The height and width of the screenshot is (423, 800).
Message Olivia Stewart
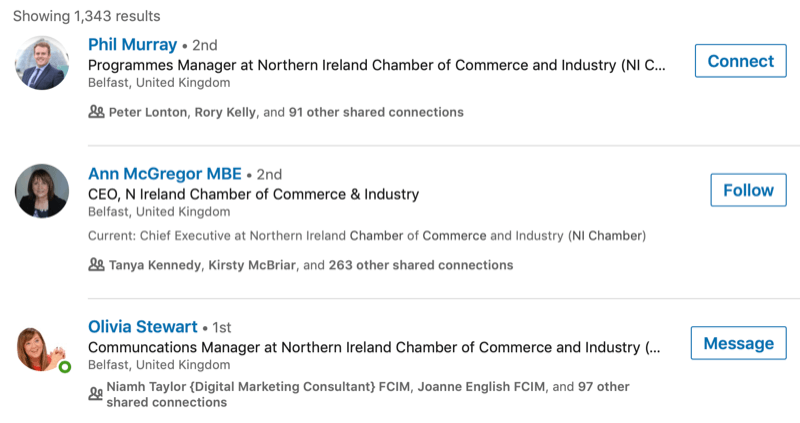coord(738,343)
